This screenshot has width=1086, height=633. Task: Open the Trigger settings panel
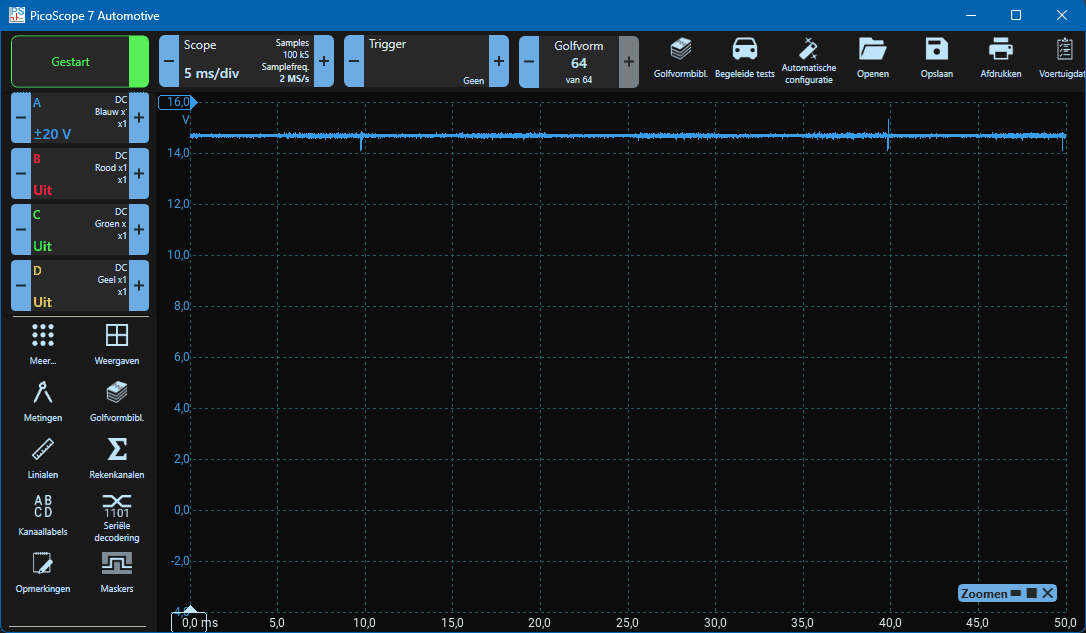tap(426, 62)
